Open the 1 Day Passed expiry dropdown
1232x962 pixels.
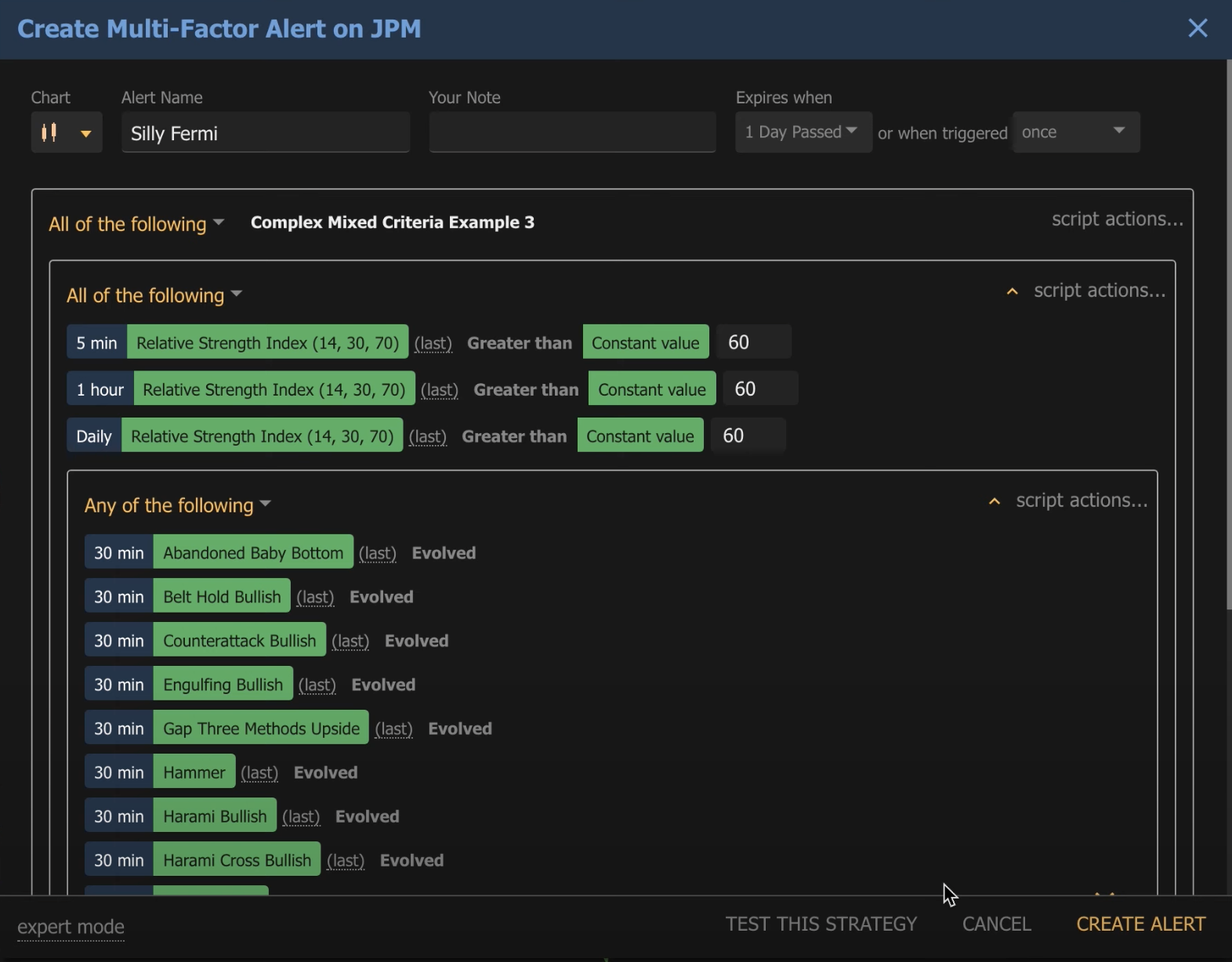[802, 132]
